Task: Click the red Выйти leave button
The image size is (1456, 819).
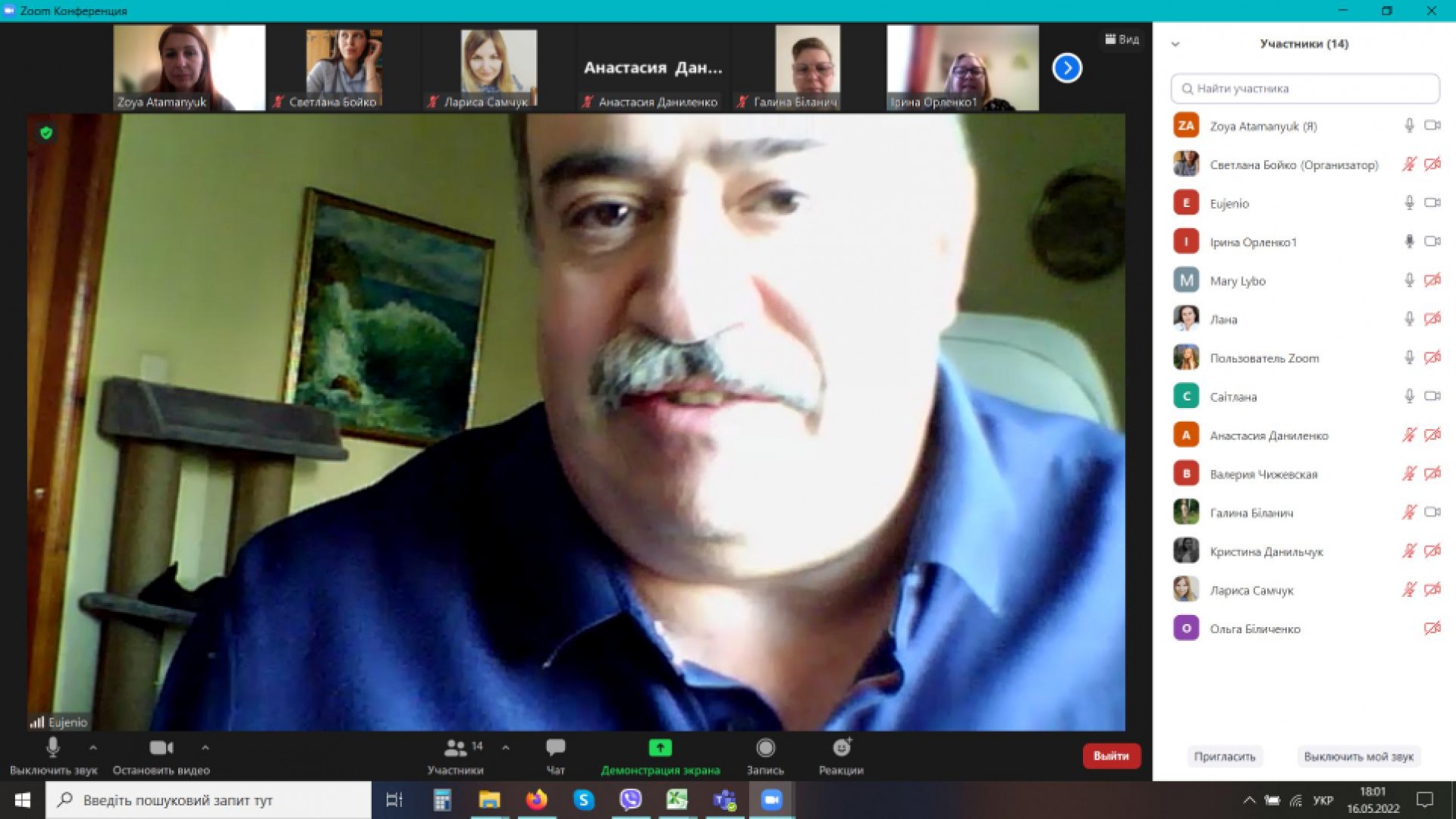Action: click(1111, 755)
